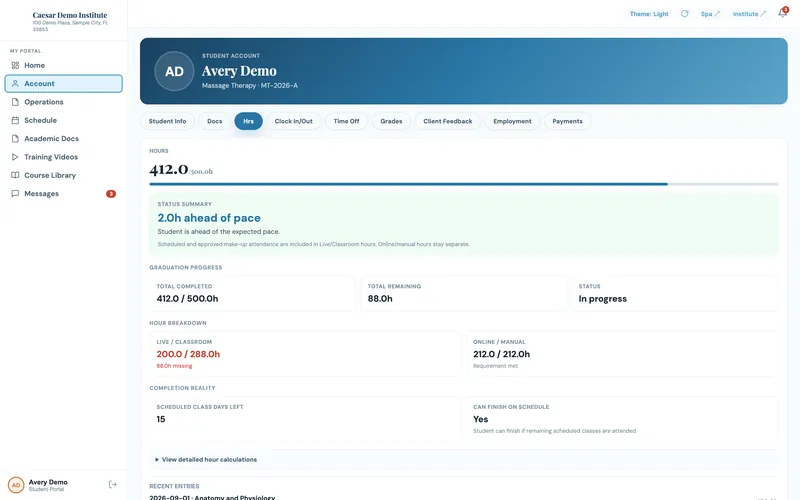Click the hours progress bar
800x500 pixels.
coord(463,184)
